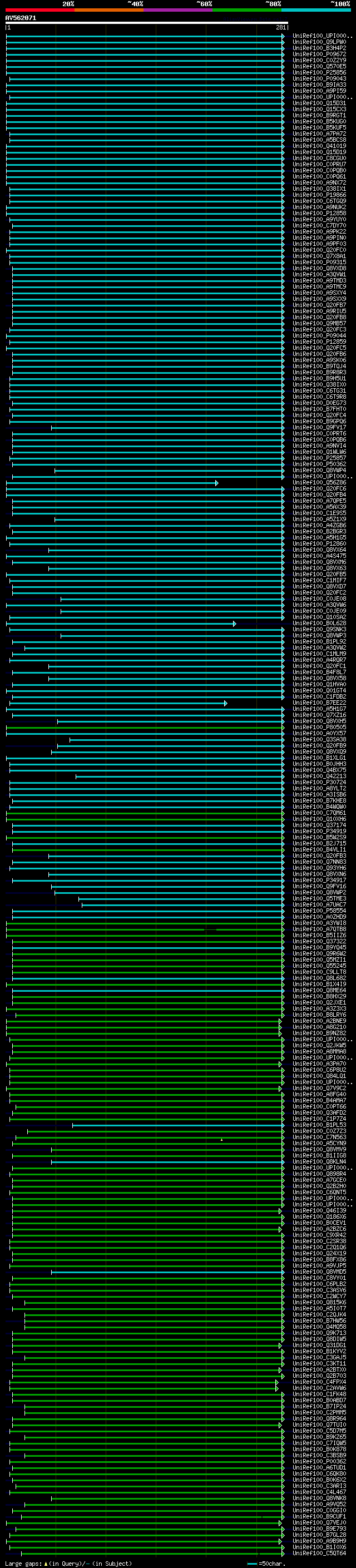
Task: Open hit UniRef100_Q570E5
Action: tap(319, 66)
